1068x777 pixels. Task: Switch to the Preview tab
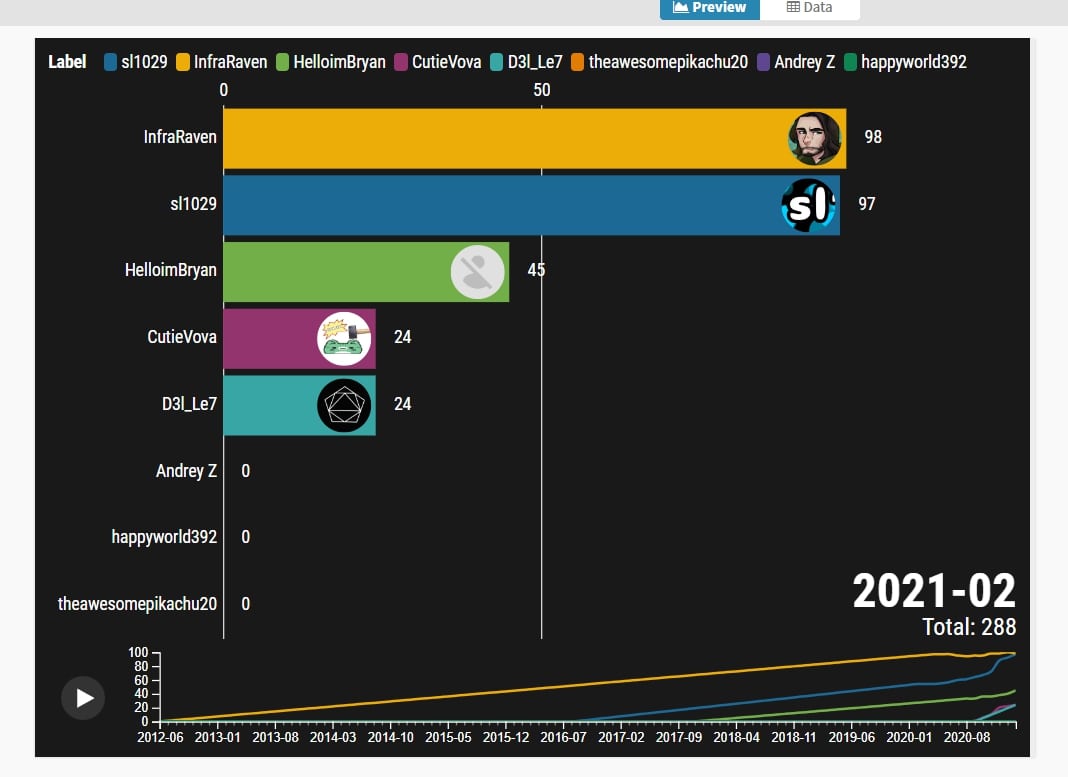710,8
